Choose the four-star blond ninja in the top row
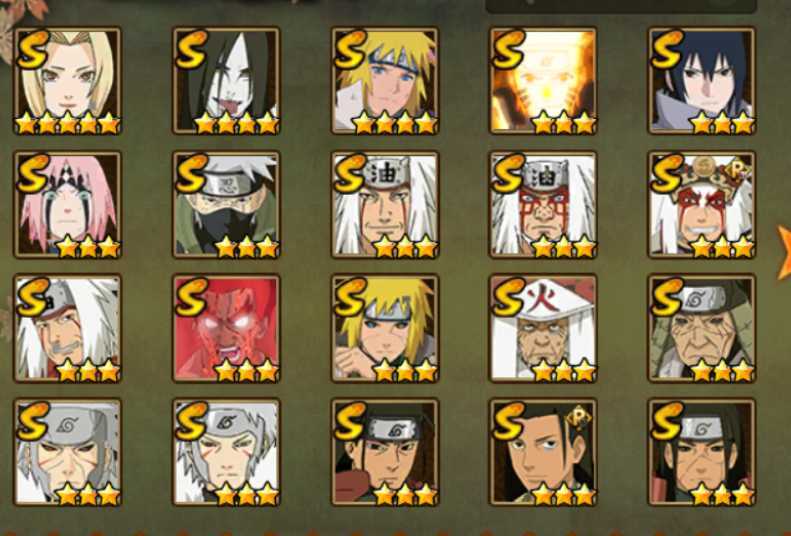This screenshot has width=791, height=536. (385, 81)
